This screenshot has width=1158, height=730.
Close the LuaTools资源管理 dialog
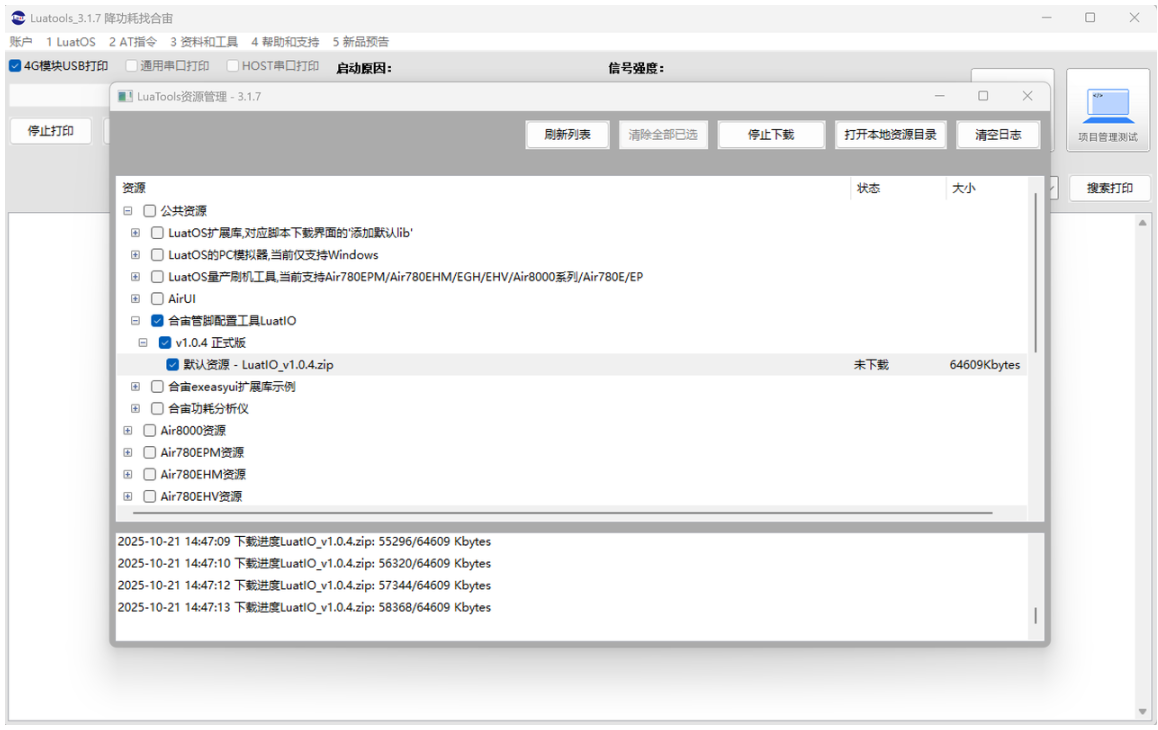[1027, 96]
